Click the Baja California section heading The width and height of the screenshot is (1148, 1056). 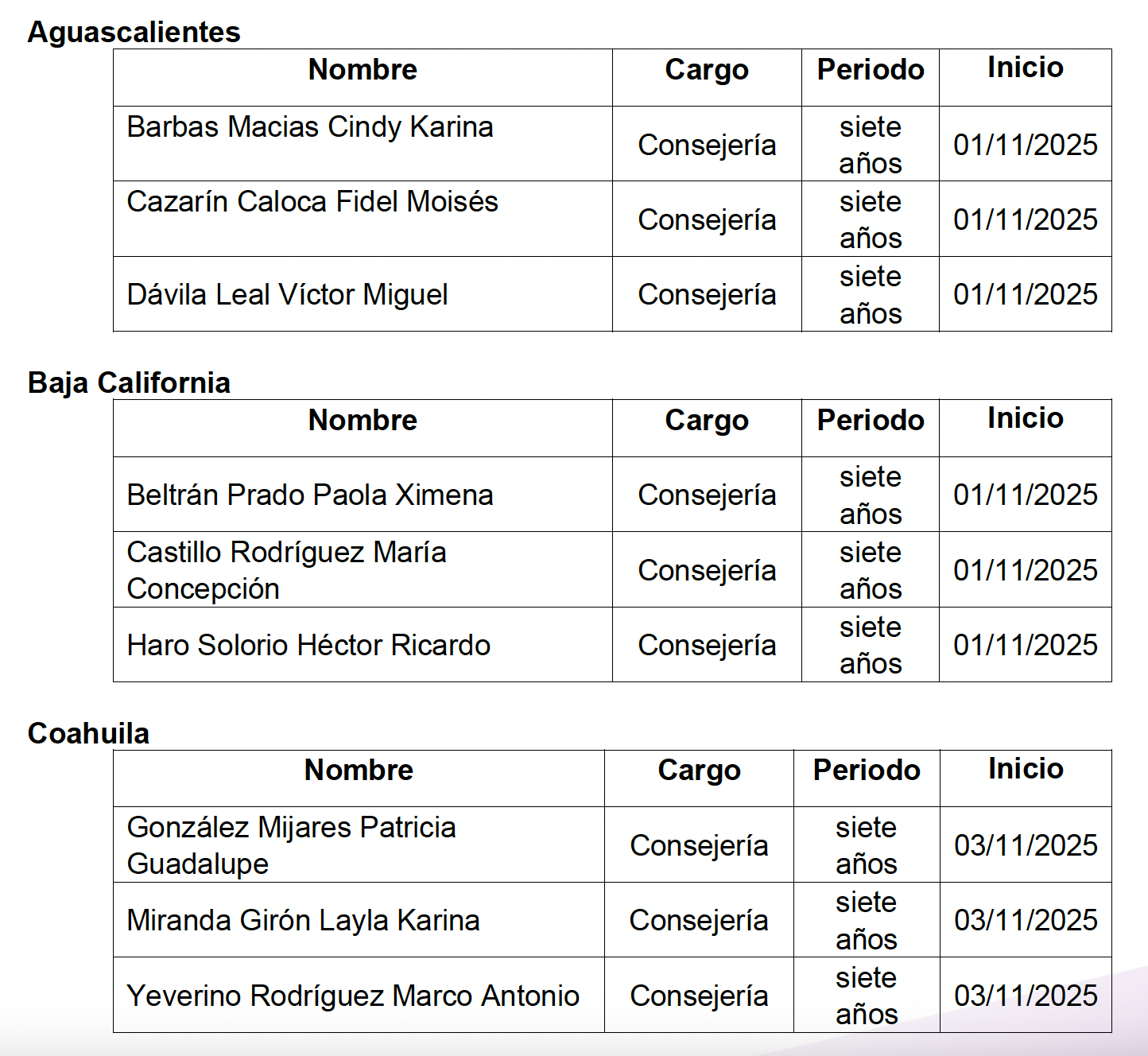click(129, 382)
